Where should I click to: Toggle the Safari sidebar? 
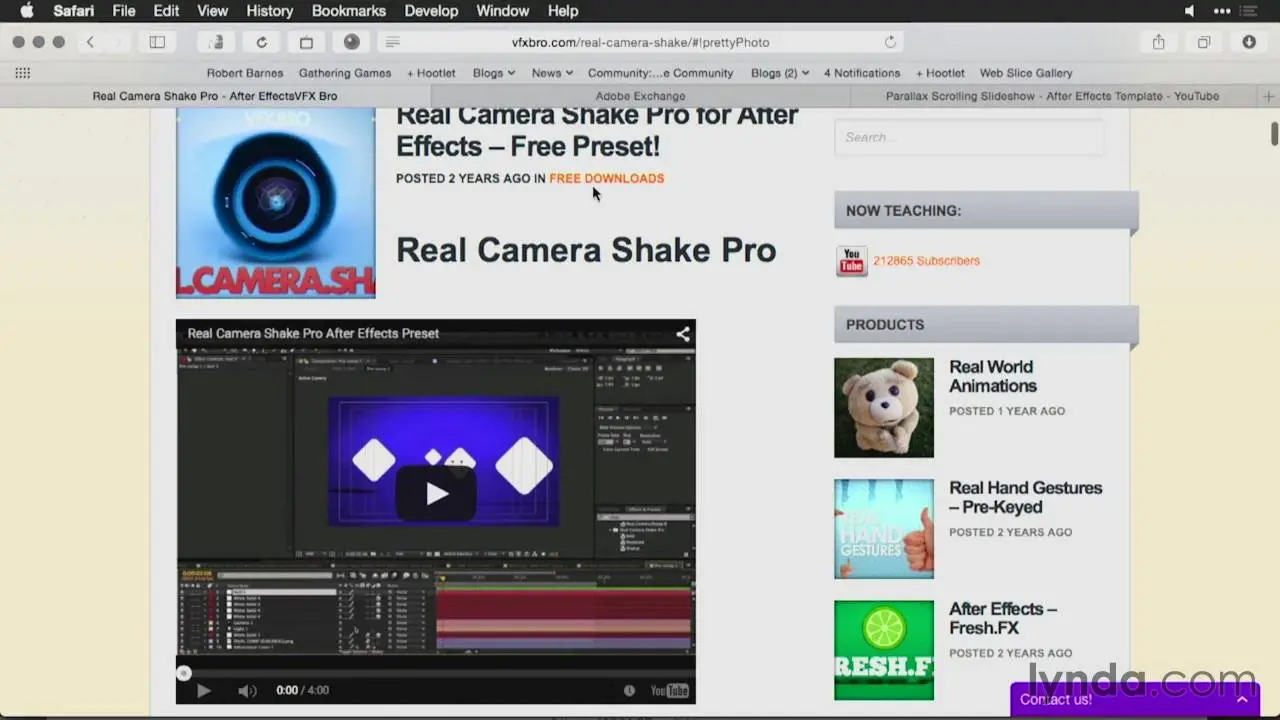(157, 42)
